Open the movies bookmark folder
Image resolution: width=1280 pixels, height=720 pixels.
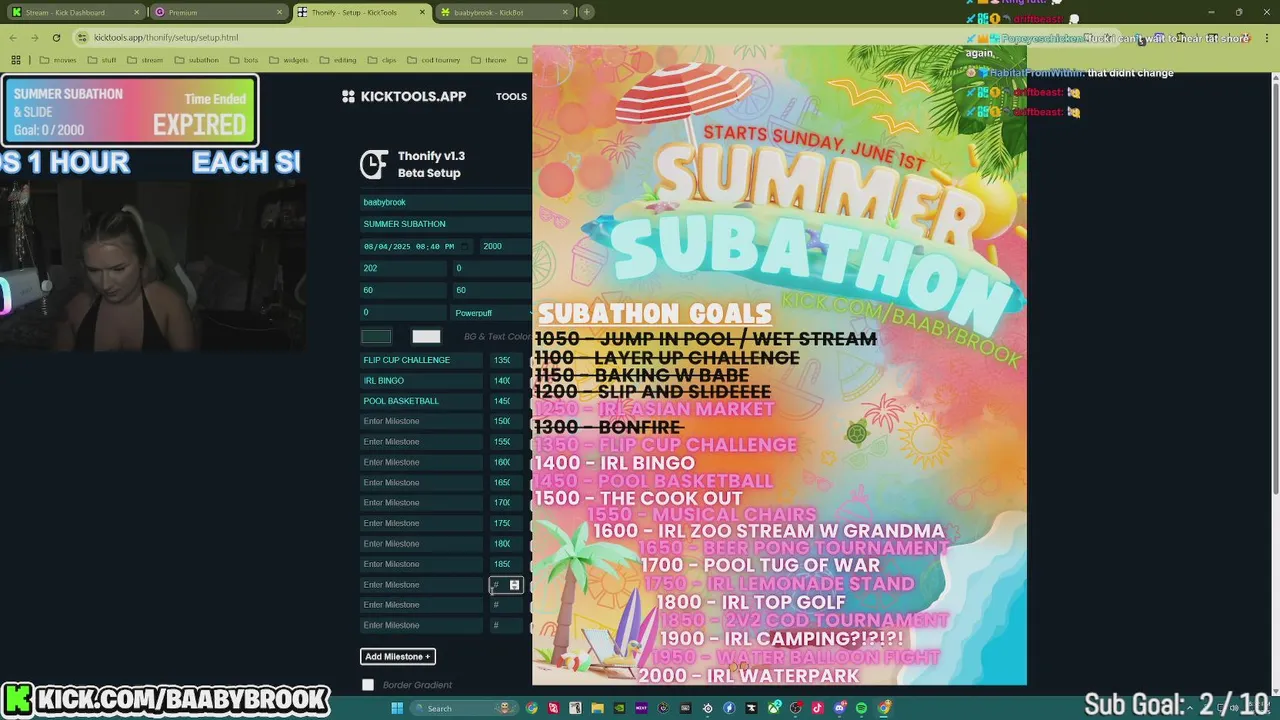point(58,60)
